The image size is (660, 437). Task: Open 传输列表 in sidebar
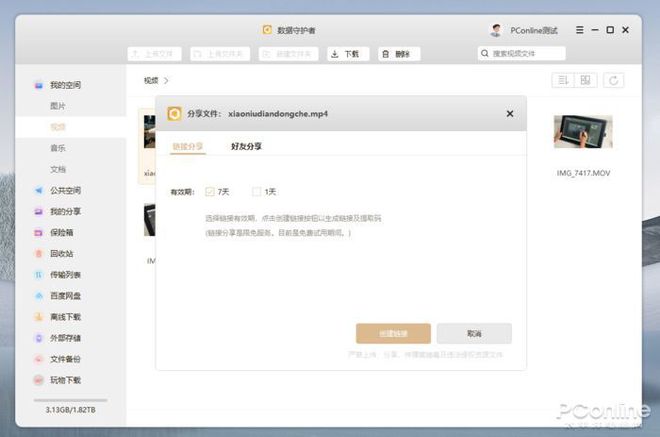click(65, 274)
